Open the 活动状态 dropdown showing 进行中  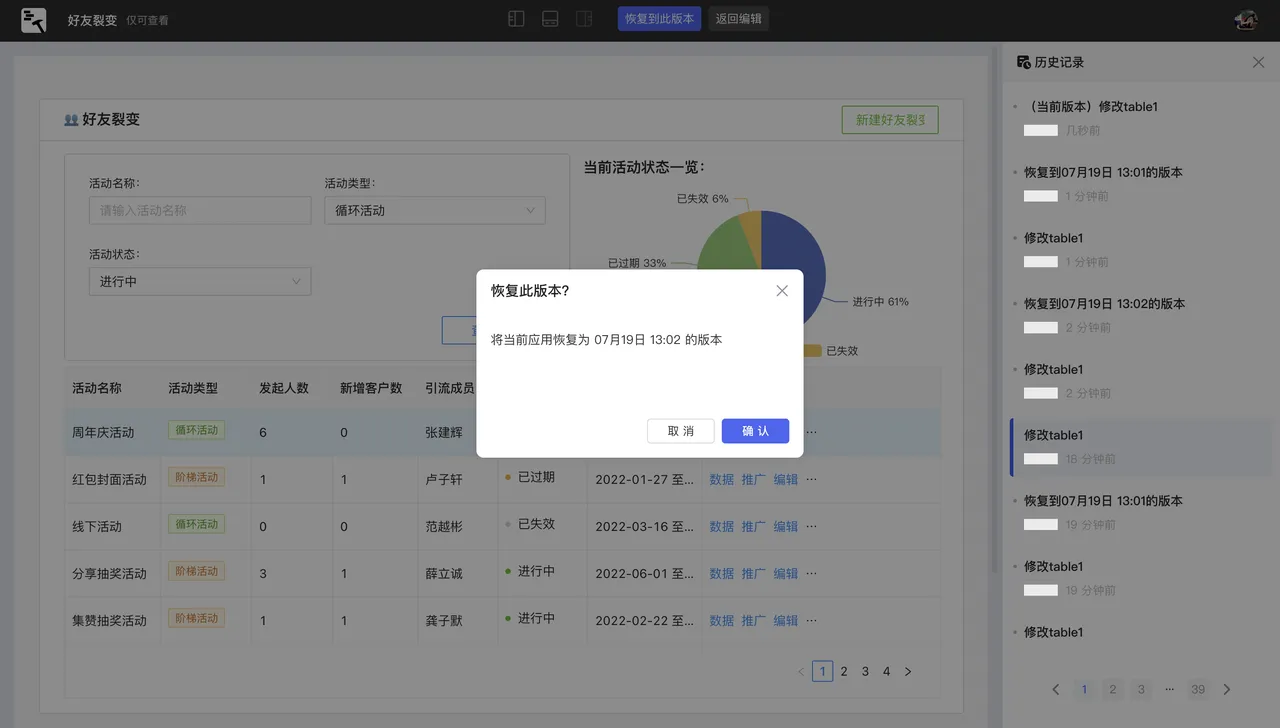pyautogui.click(x=200, y=281)
